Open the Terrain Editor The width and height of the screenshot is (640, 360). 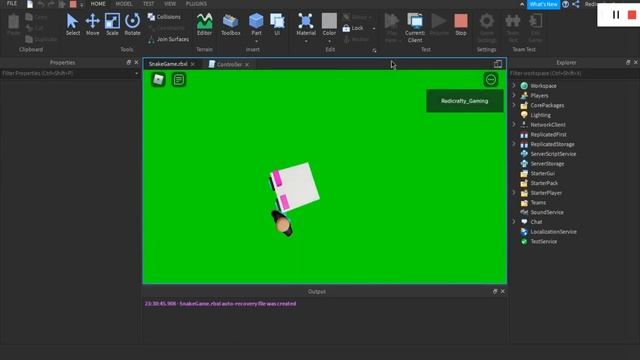(204, 24)
